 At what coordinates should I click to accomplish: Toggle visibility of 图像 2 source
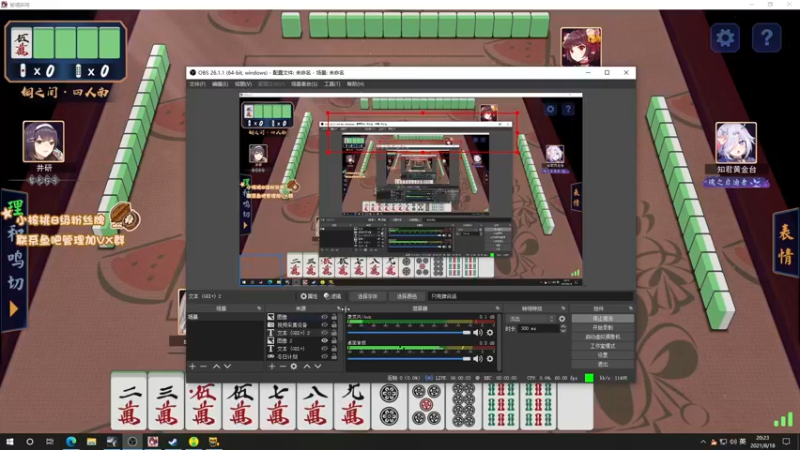point(324,340)
